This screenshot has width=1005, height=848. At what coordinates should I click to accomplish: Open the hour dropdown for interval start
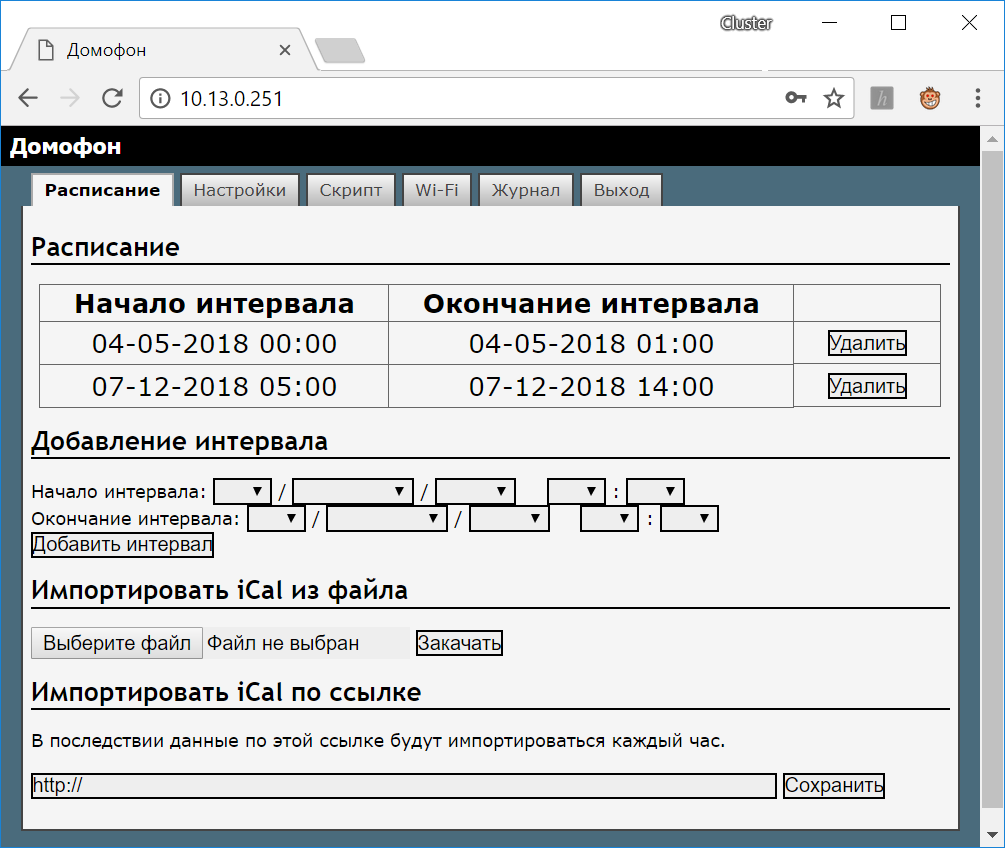577,490
